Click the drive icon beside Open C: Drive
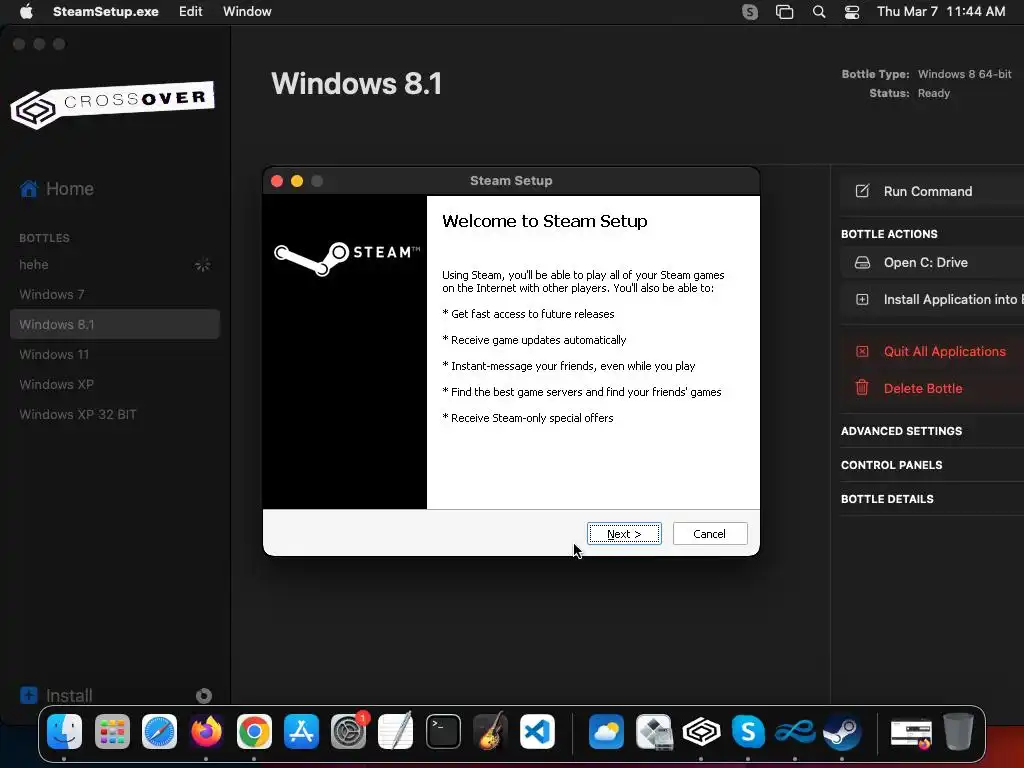This screenshot has width=1024, height=768. pos(862,263)
